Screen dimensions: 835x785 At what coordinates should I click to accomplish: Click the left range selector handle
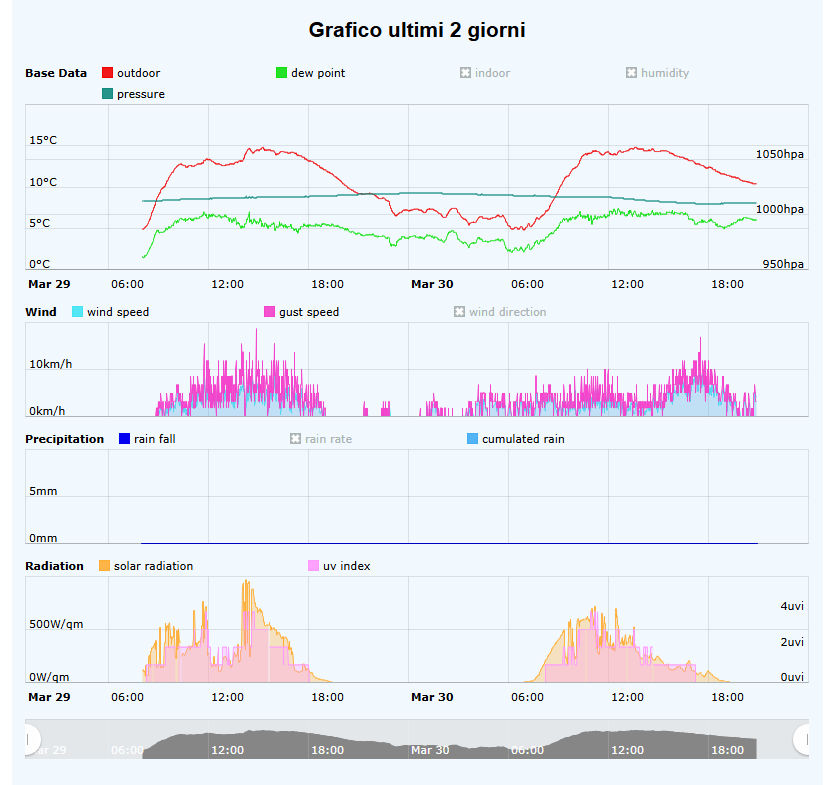click(28, 739)
